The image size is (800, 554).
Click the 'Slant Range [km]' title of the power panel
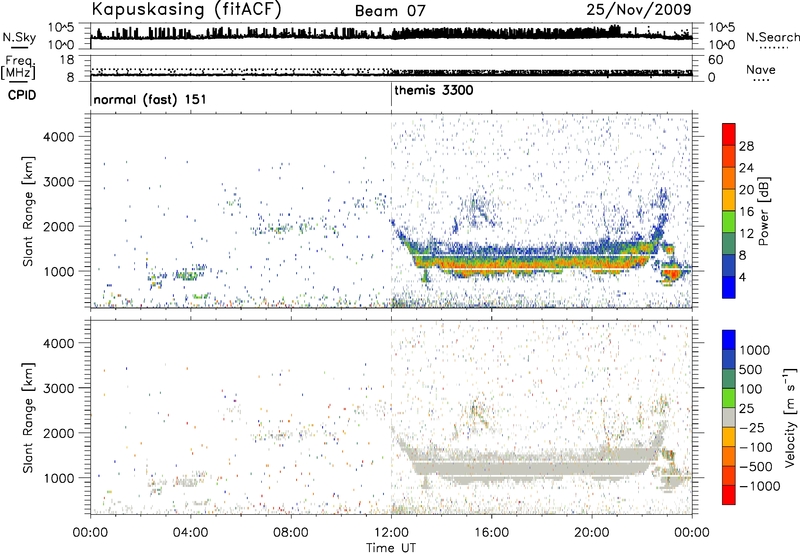(x=28, y=211)
